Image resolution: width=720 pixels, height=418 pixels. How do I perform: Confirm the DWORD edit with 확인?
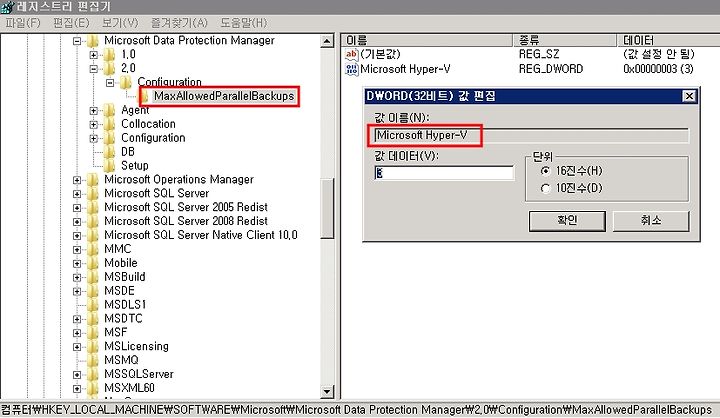[x=567, y=221]
